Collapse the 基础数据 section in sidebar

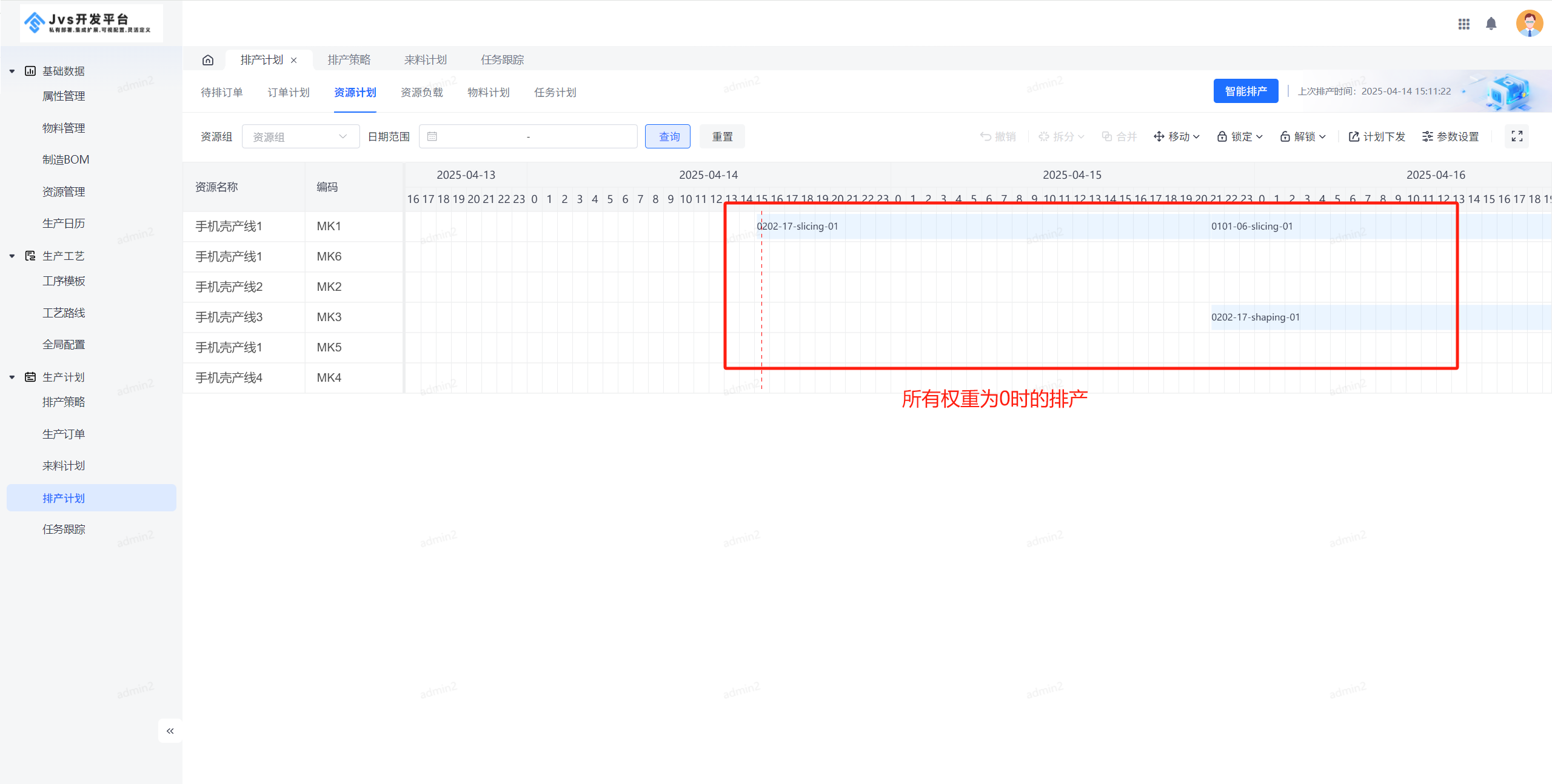click(x=12, y=70)
